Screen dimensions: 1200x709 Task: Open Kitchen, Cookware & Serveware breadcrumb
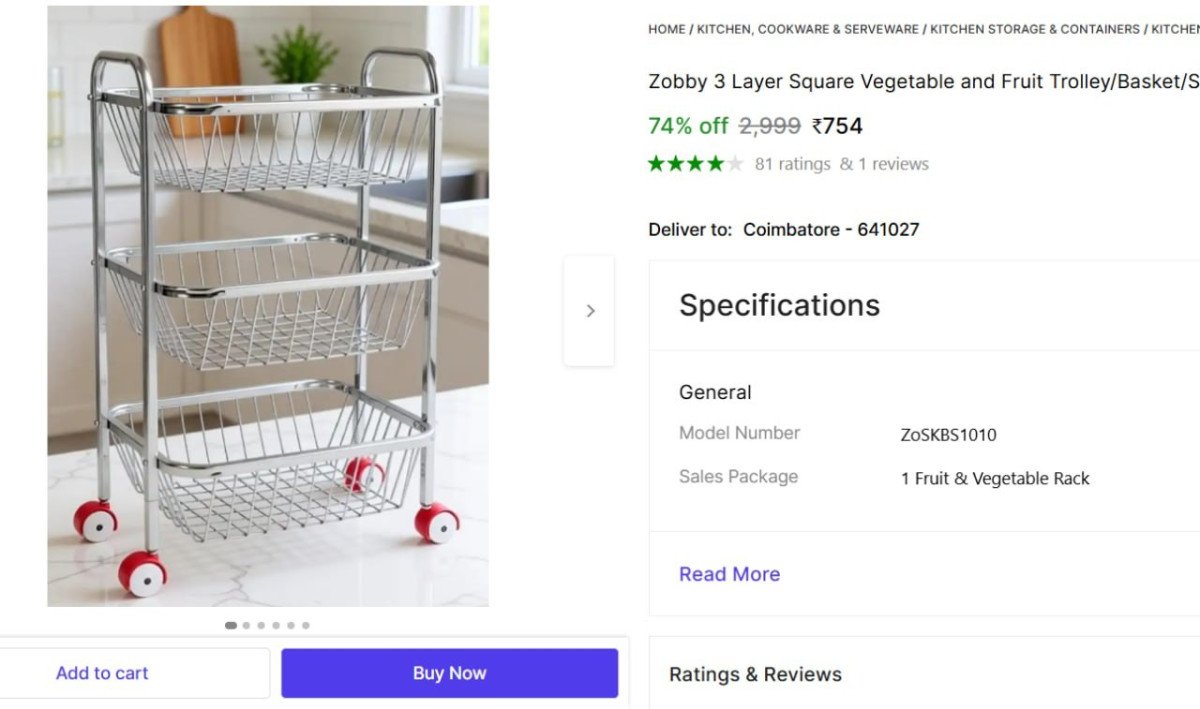click(808, 29)
